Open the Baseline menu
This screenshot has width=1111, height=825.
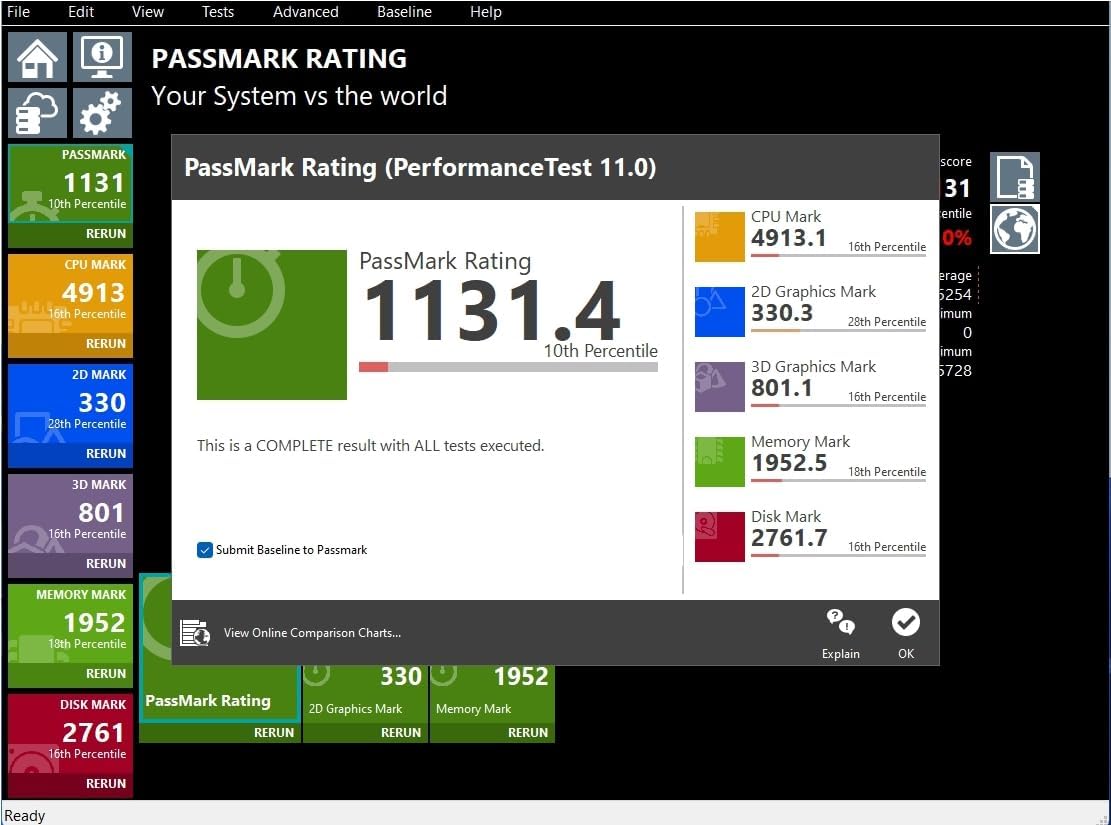click(404, 12)
